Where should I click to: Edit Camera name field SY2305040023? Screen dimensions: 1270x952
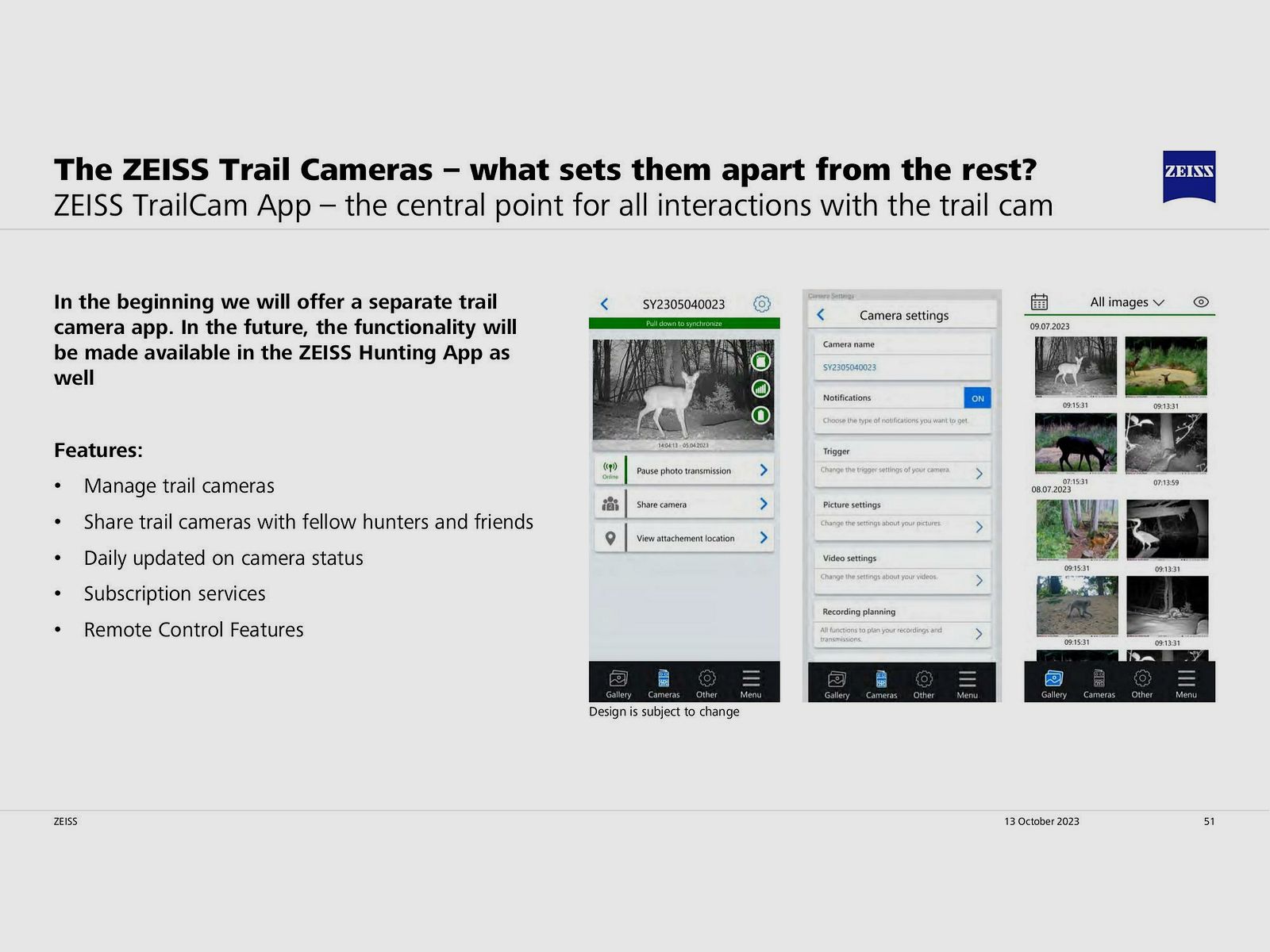pyautogui.click(x=902, y=367)
